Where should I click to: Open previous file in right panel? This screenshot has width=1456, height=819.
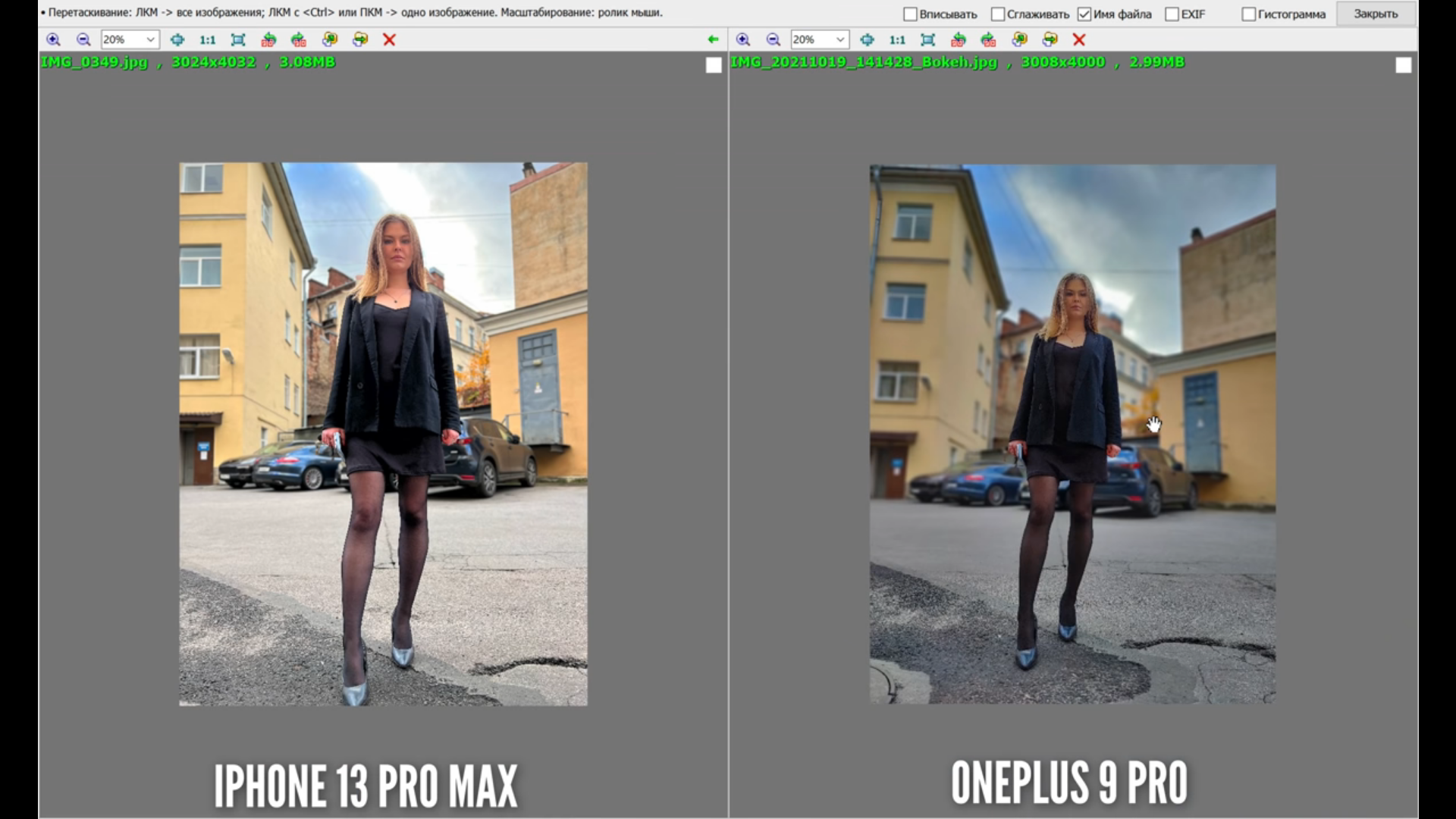(1019, 39)
